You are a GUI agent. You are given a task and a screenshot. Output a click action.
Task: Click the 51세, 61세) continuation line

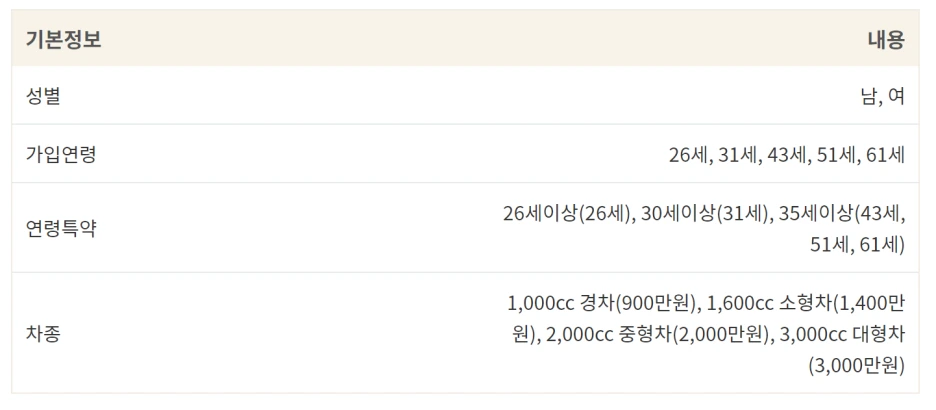coord(858,245)
